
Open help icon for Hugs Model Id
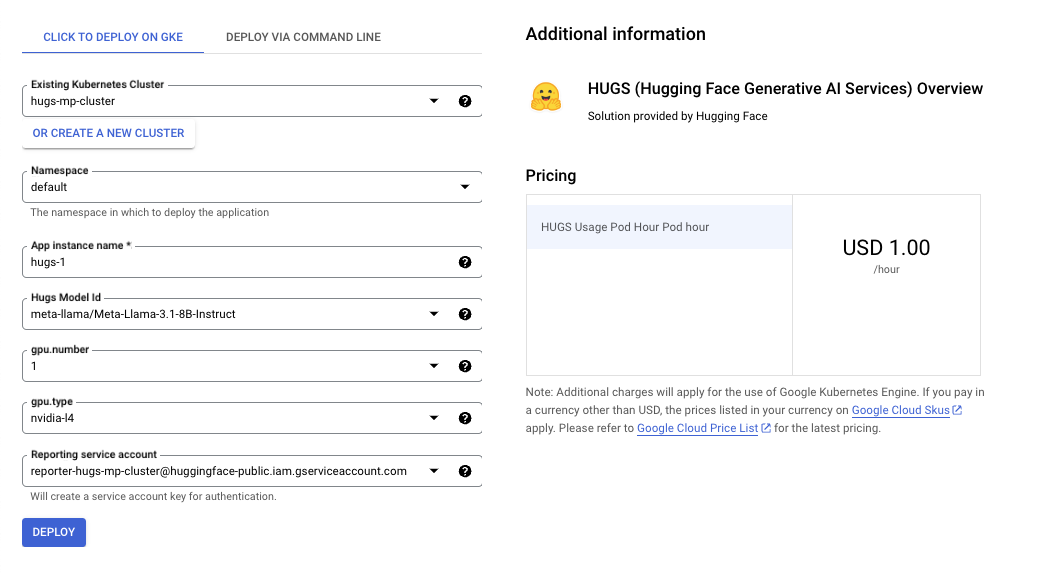pos(465,314)
